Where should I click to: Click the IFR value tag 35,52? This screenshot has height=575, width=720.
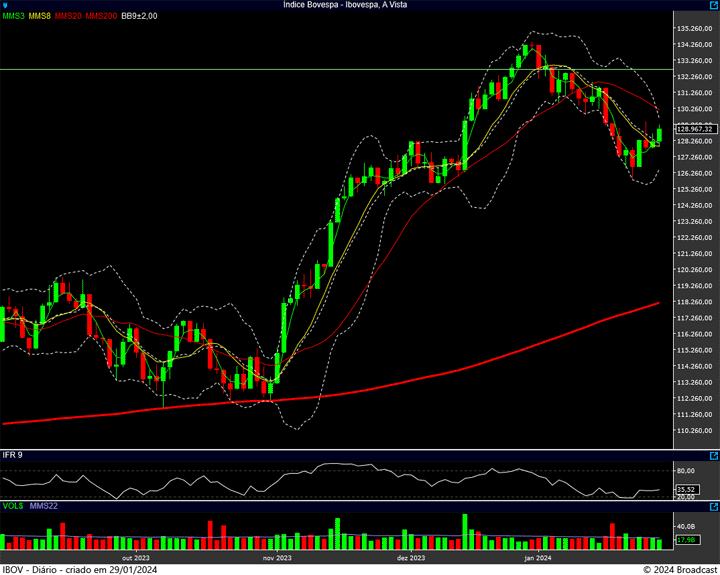point(686,489)
